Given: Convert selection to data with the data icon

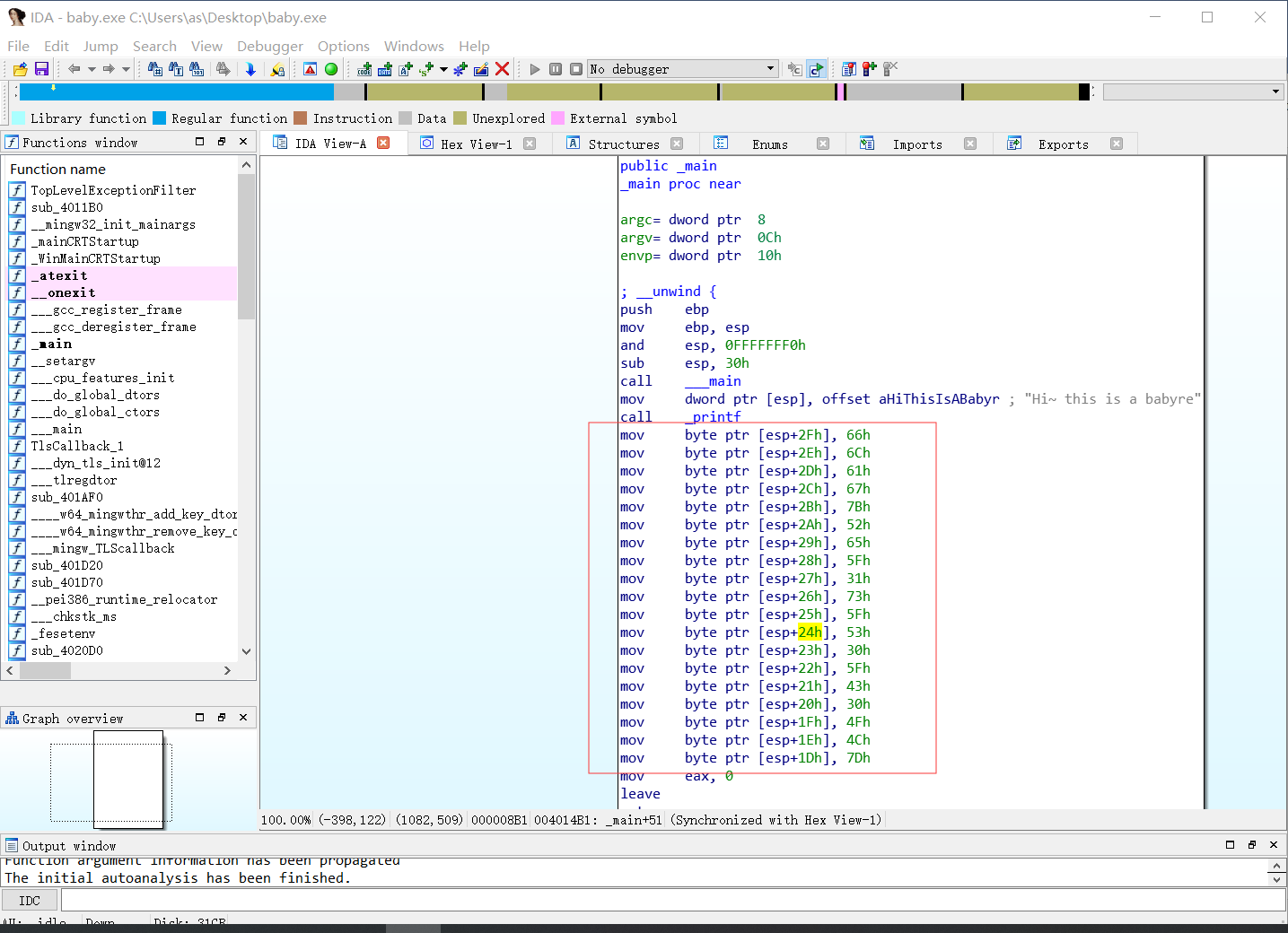Looking at the screenshot, I should [x=385, y=68].
